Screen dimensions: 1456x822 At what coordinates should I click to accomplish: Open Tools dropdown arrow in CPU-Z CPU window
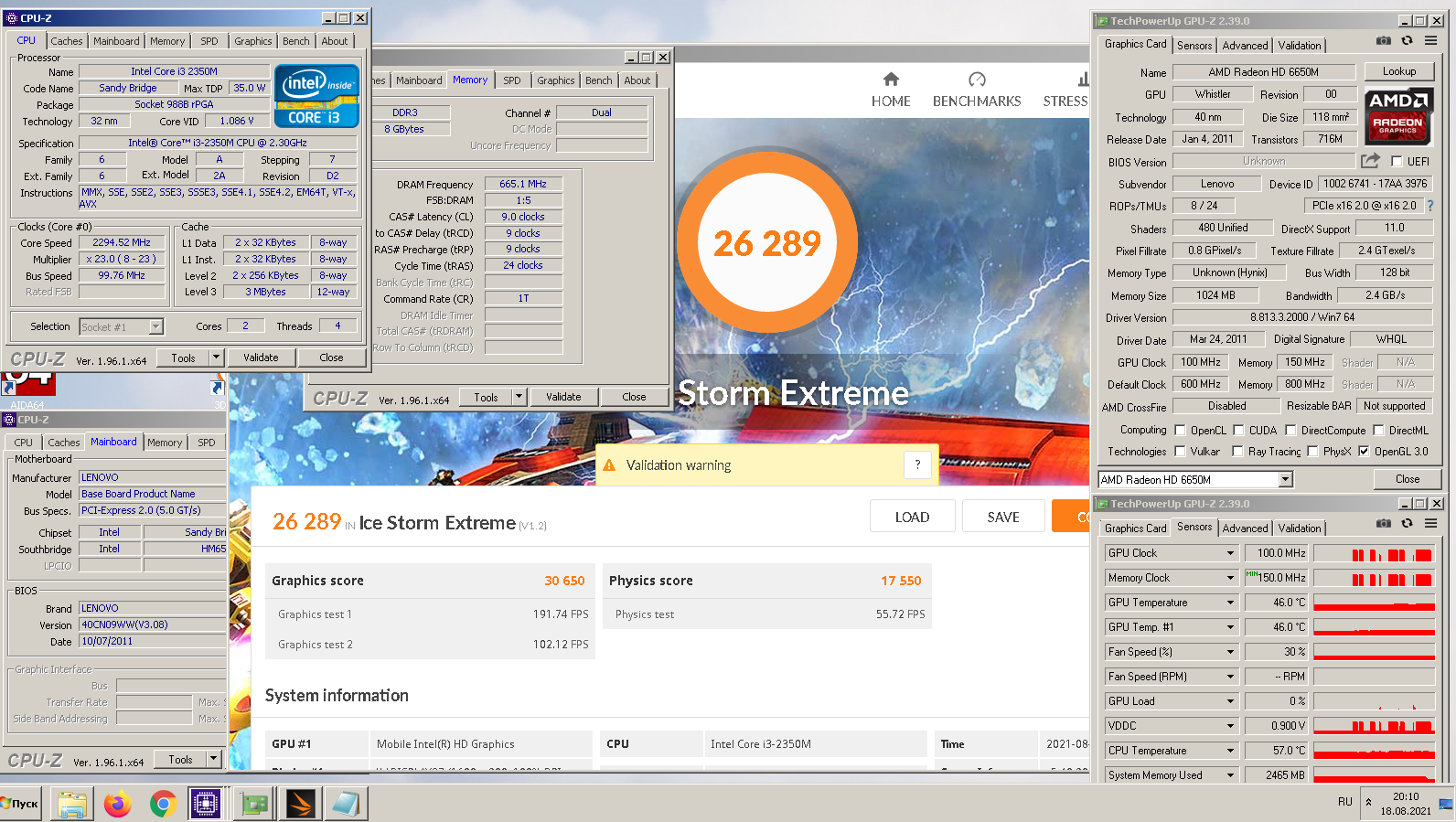(217, 358)
